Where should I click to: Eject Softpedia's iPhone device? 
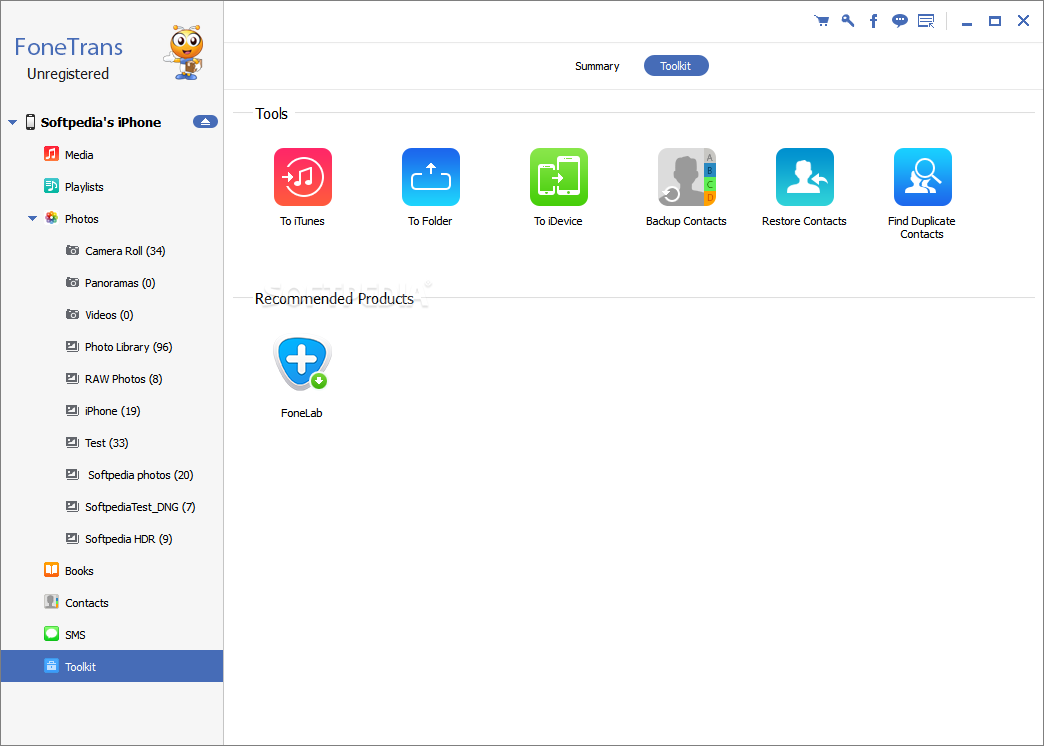[x=205, y=122]
